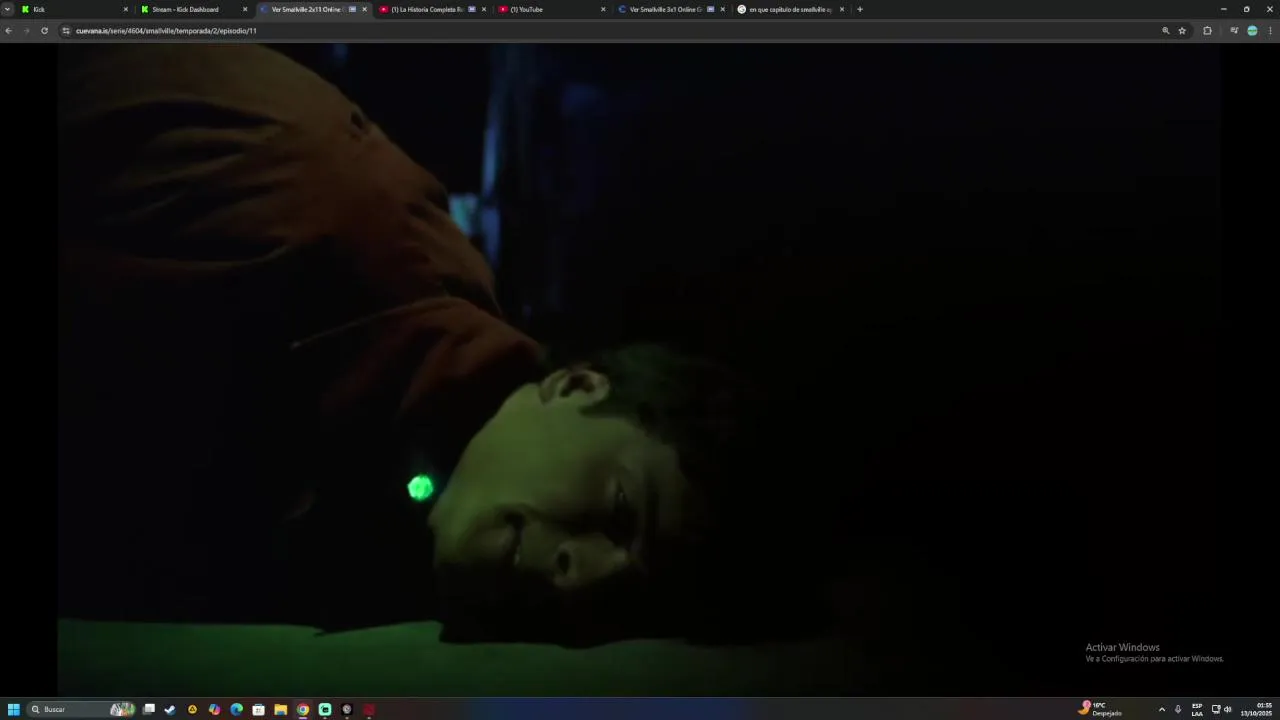Open the Chrome three-dot menu

[1270, 31]
